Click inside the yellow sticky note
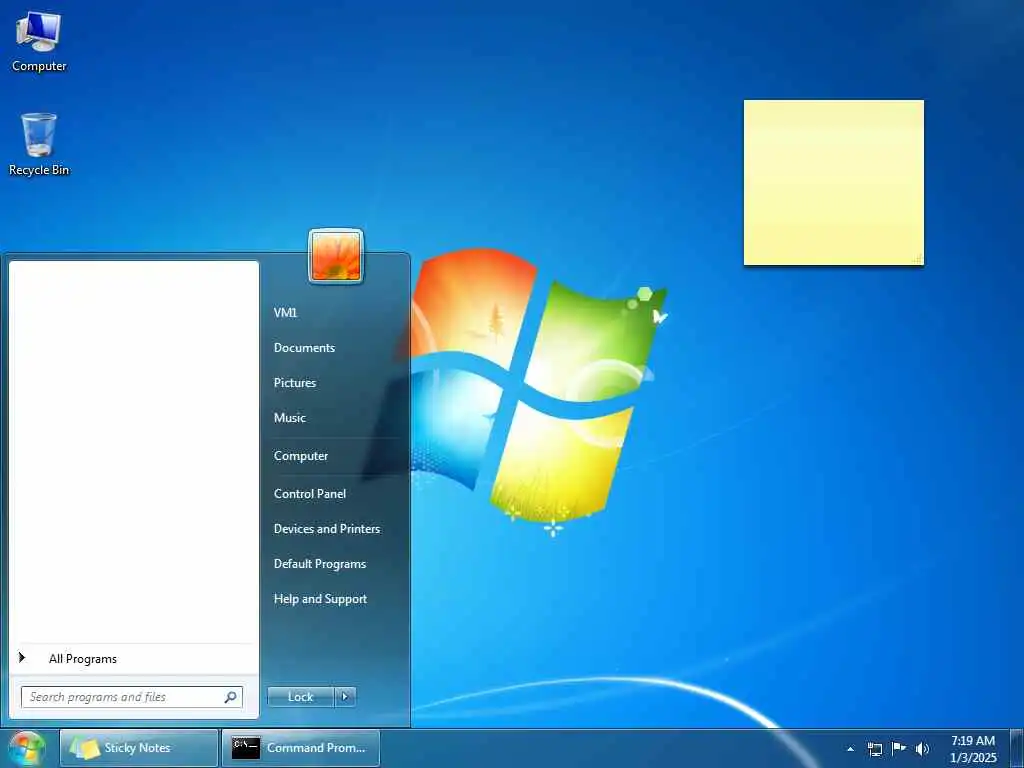 click(834, 183)
